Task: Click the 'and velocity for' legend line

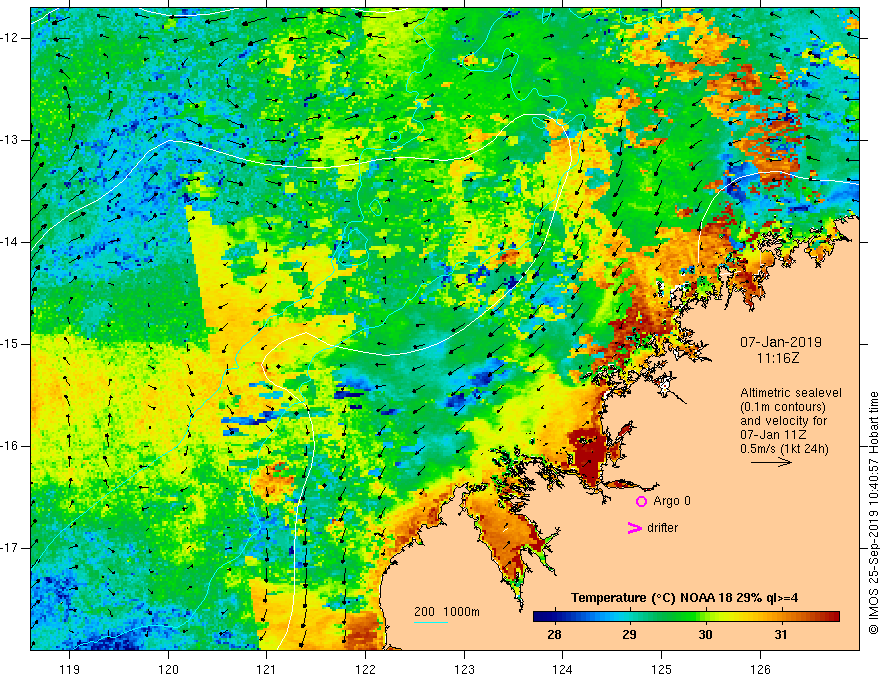Action: (783, 421)
